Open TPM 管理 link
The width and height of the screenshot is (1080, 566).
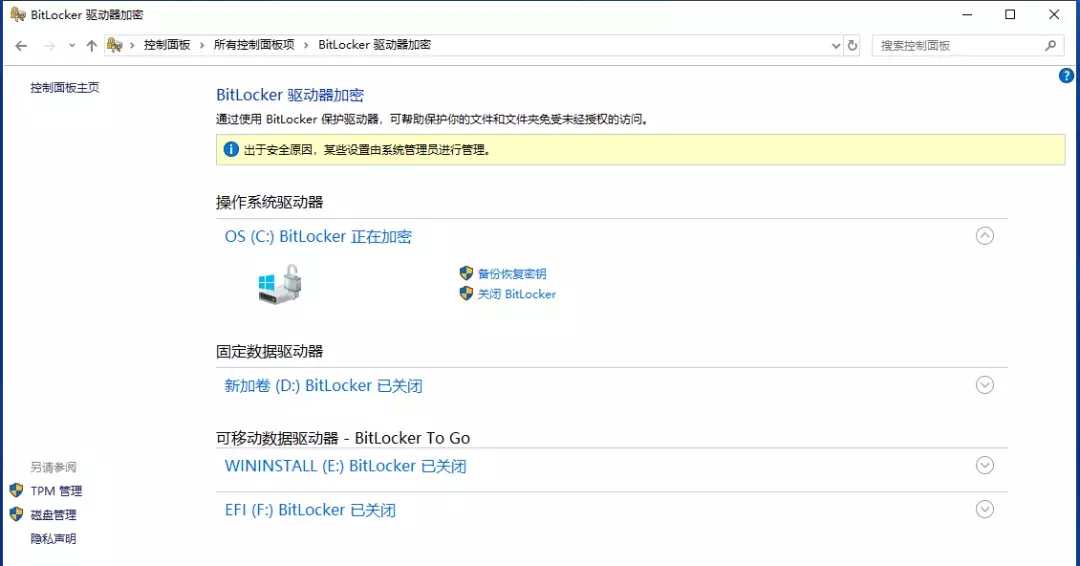[x=56, y=491]
